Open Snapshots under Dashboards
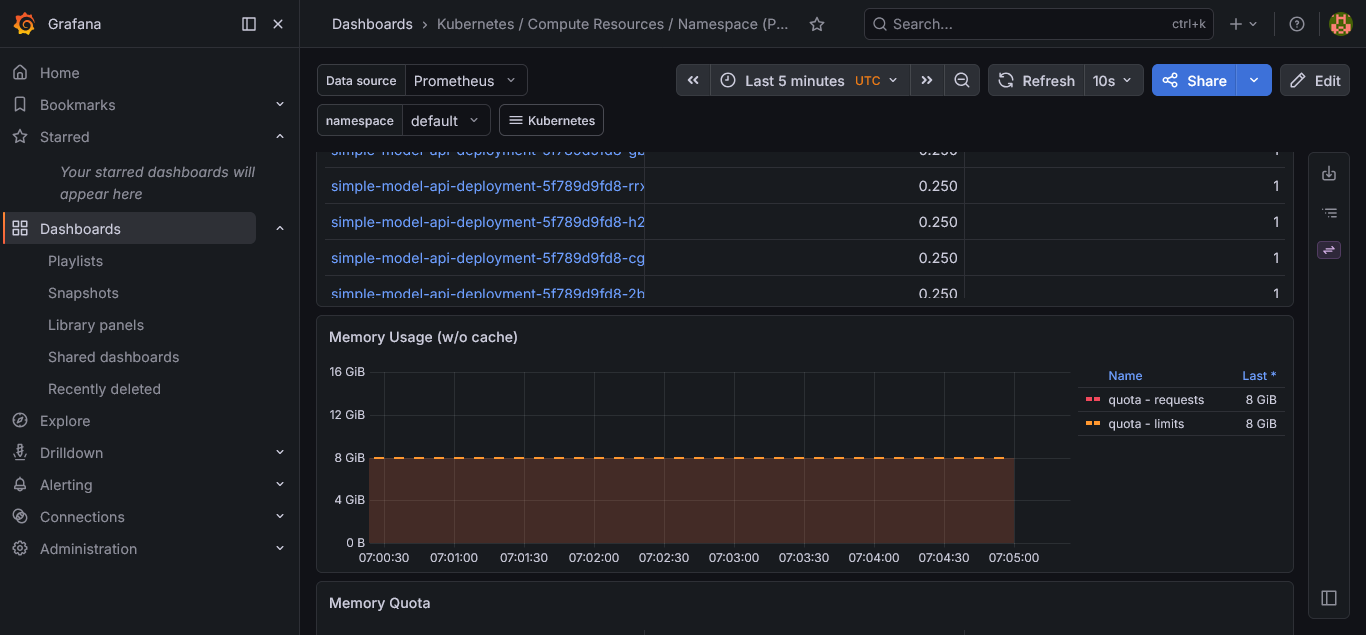Screen dimensions: 1366x635 click(83, 293)
